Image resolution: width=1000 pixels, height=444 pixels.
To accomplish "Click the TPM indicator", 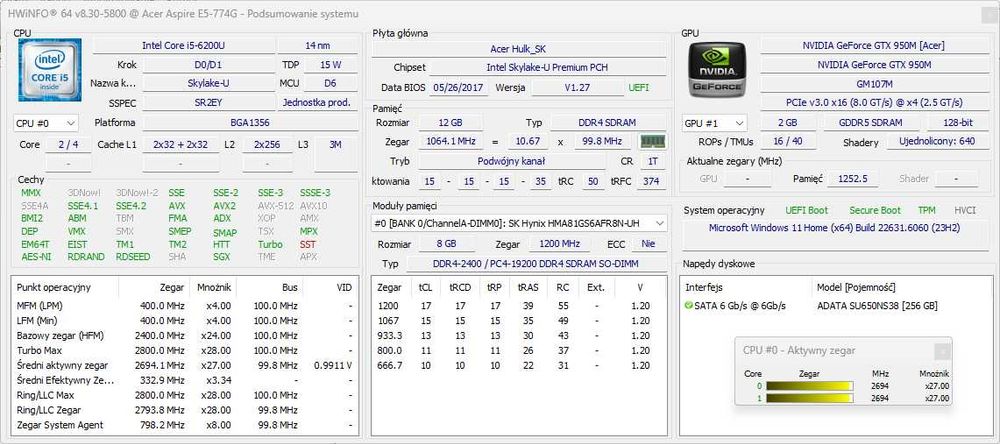I will pos(927,210).
